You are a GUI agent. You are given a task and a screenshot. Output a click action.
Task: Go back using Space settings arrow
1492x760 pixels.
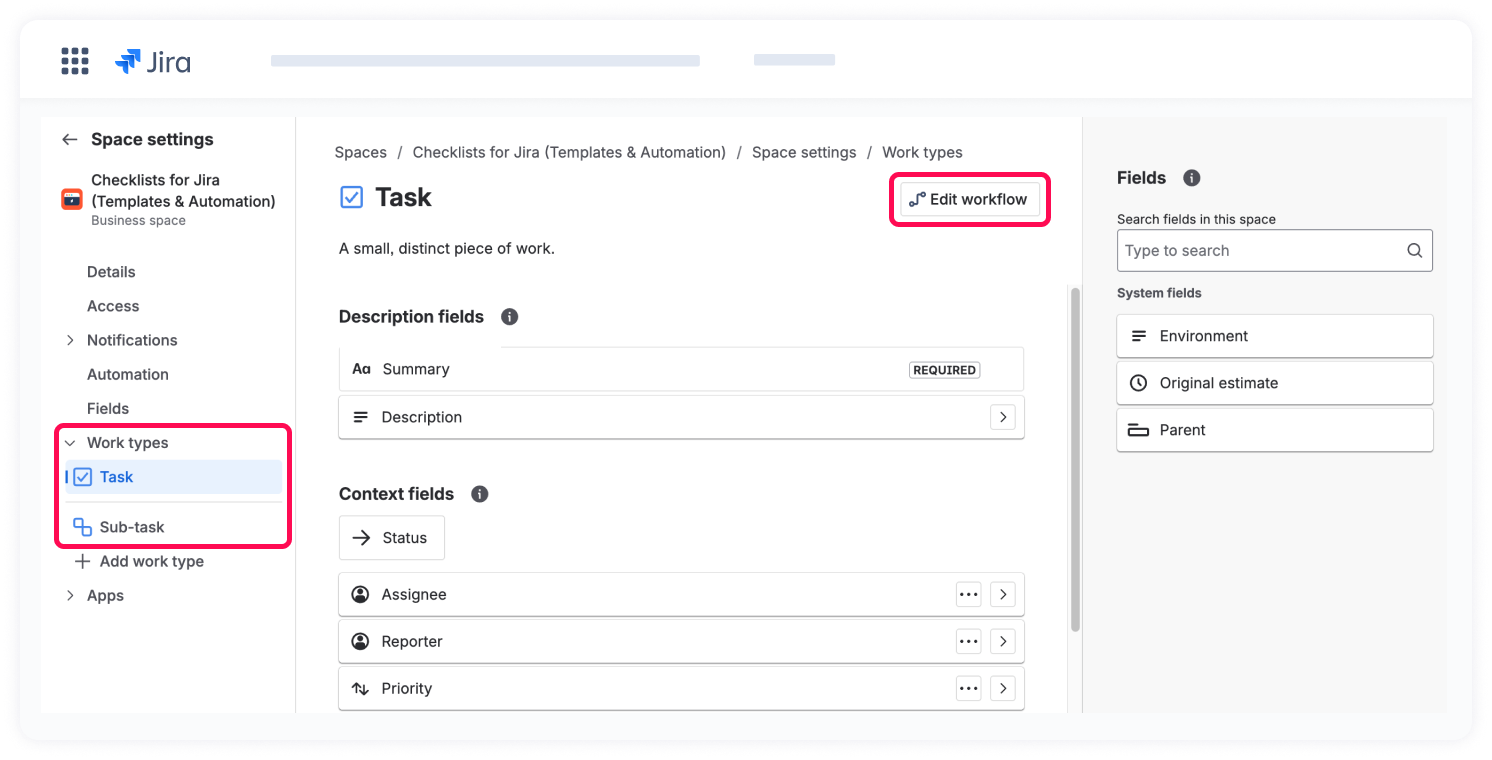69,140
